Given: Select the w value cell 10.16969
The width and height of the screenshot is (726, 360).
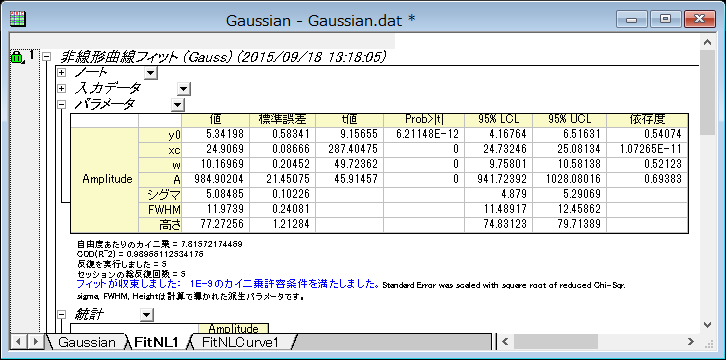Looking at the screenshot, I should [215, 164].
